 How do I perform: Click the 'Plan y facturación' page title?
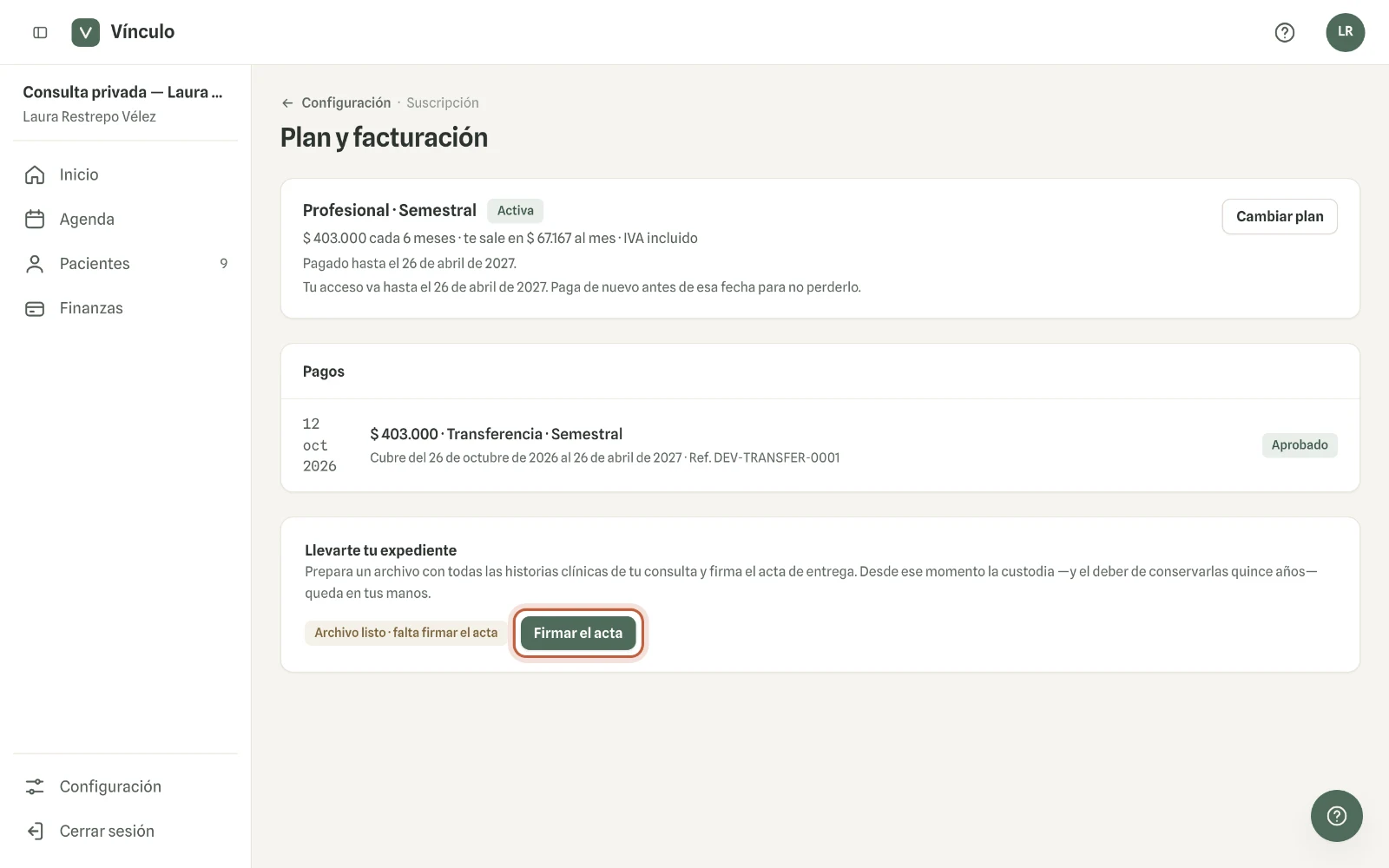pos(385,137)
